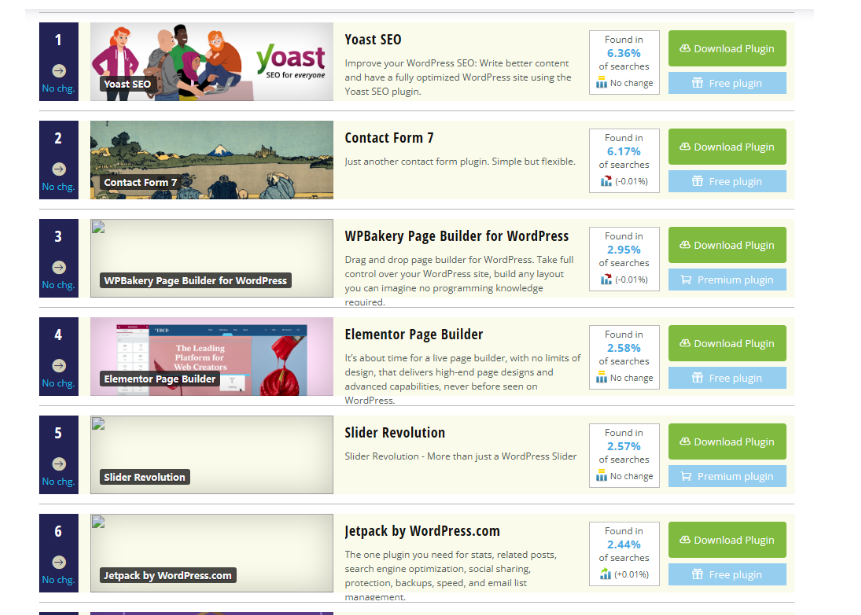Click the 6.36% search share value
Screen dimensions: 861x615
tap(624, 53)
